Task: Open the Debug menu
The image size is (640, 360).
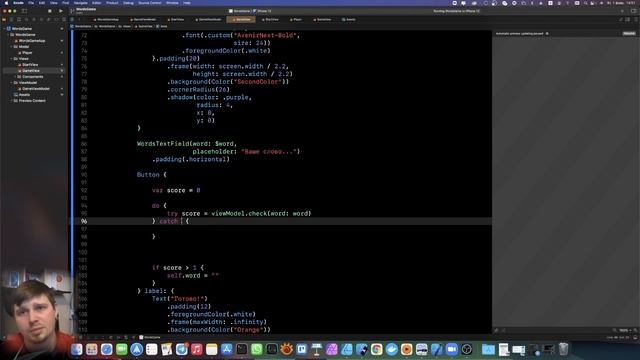Action: click(128, 3)
